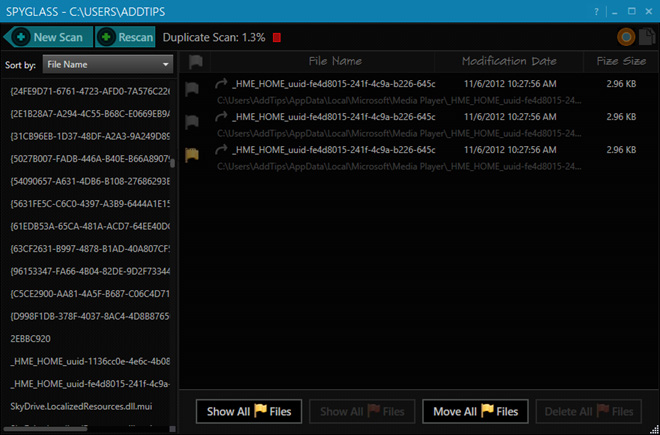Click third file's 11/6/2012 modification date
The width and height of the screenshot is (660, 435).
pyautogui.click(x=510, y=150)
